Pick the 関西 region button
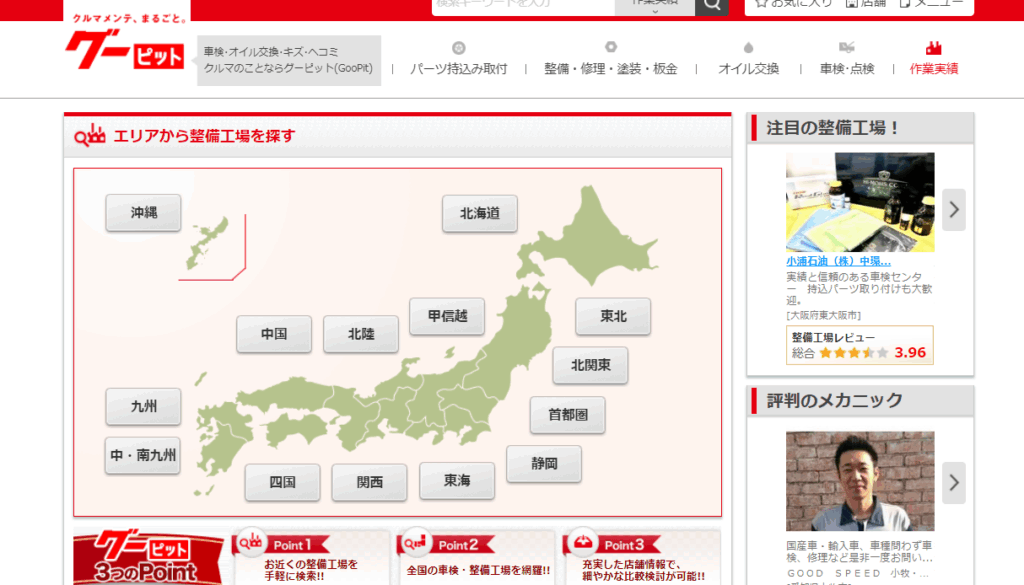Image resolution: width=1024 pixels, height=585 pixels. click(x=369, y=482)
